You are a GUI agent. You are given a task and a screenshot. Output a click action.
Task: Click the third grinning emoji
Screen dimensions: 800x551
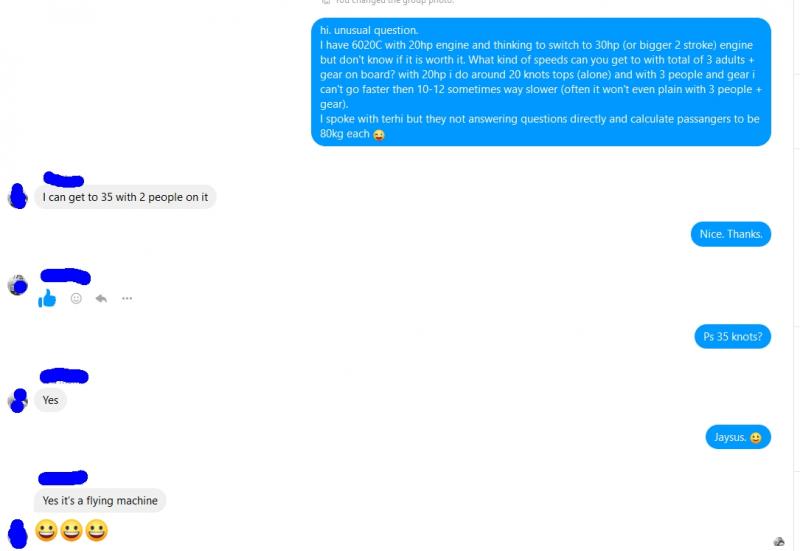[96, 530]
